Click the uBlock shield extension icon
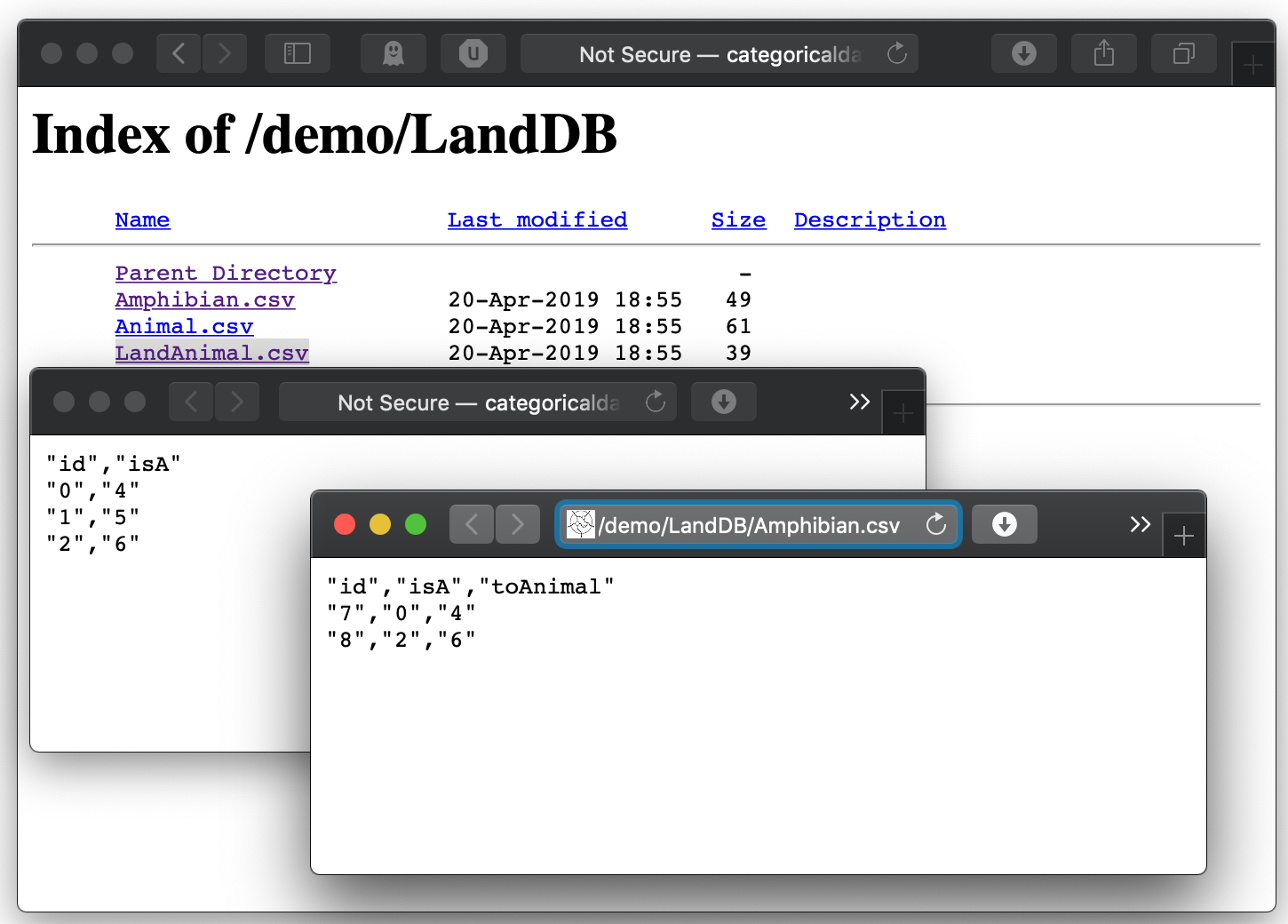The image size is (1288, 924). coord(473,54)
